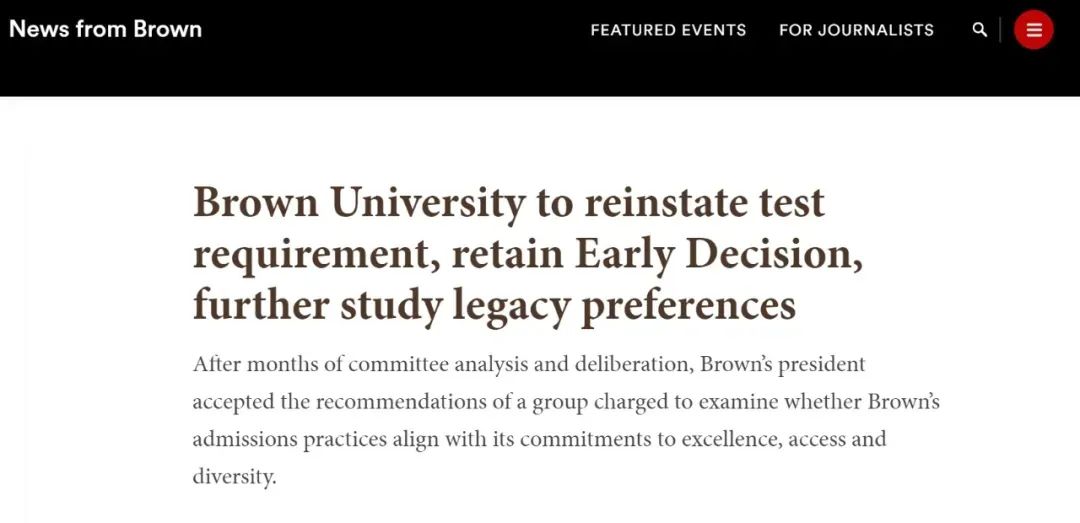Click the phrase "Brown's president" in the summary
This screenshot has height=523, width=1080.
(782, 365)
